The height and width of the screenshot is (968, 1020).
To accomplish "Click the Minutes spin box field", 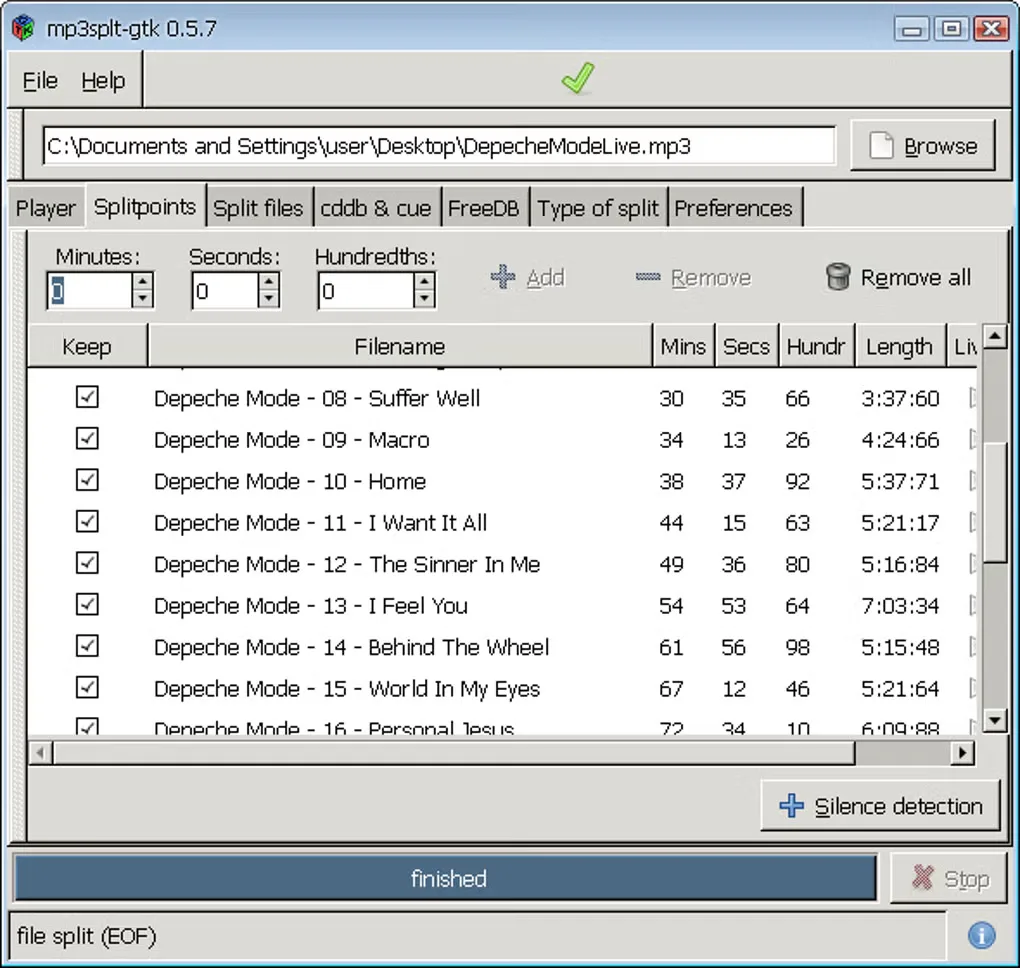I will 89,290.
